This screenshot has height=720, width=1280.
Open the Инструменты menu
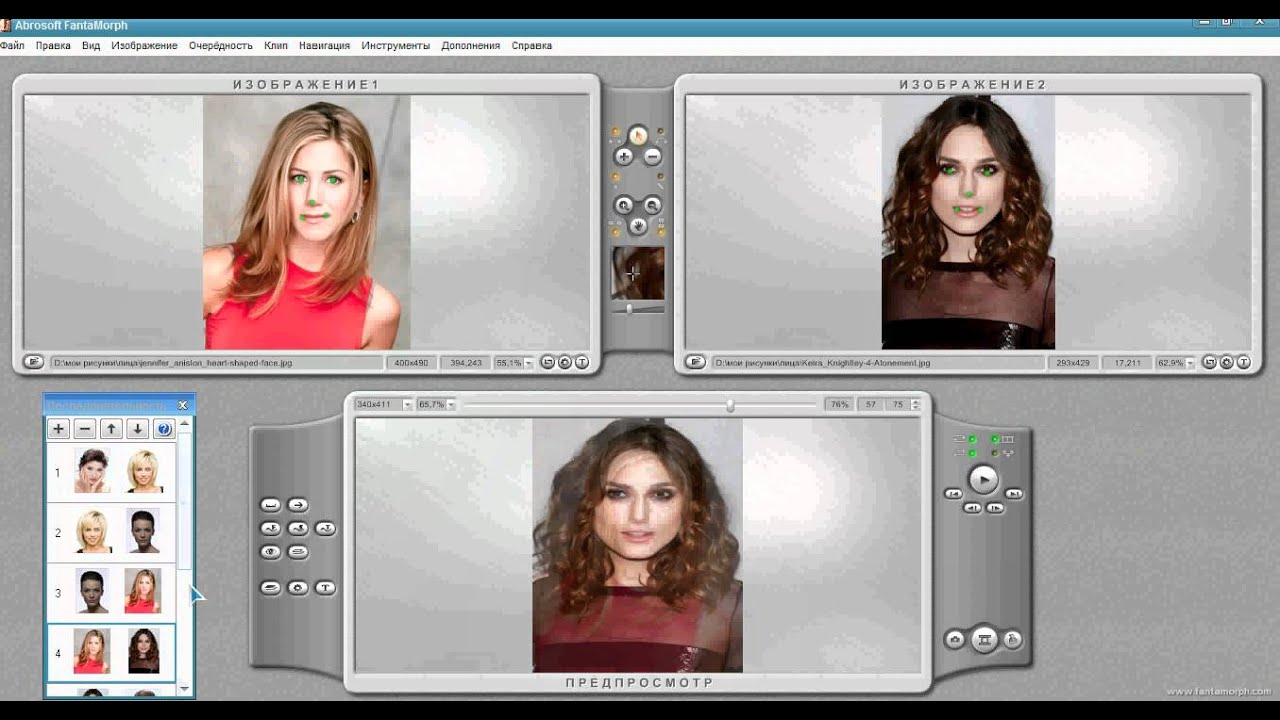(x=396, y=46)
